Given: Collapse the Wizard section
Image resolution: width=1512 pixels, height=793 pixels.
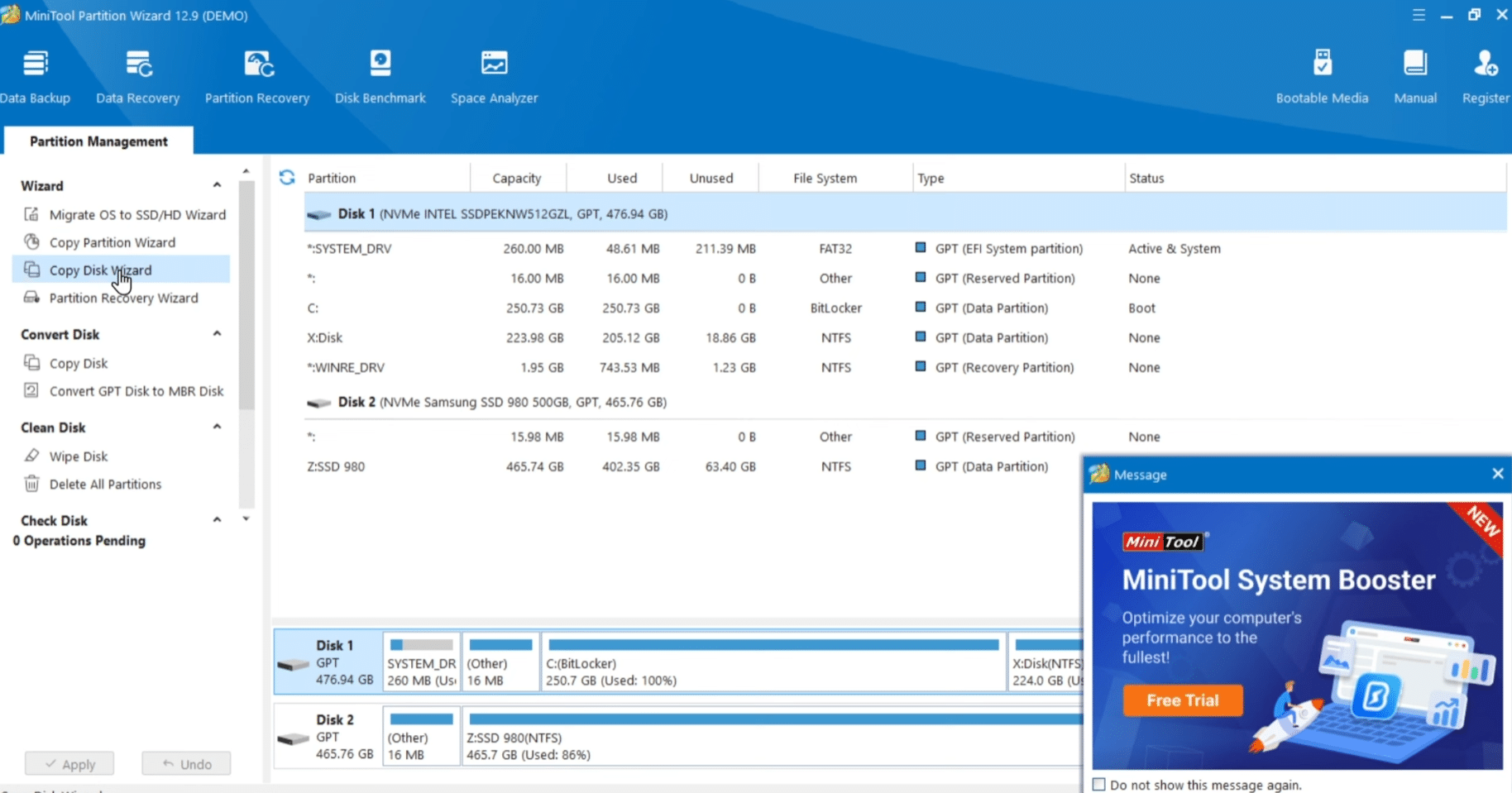Looking at the screenshot, I should (217, 184).
